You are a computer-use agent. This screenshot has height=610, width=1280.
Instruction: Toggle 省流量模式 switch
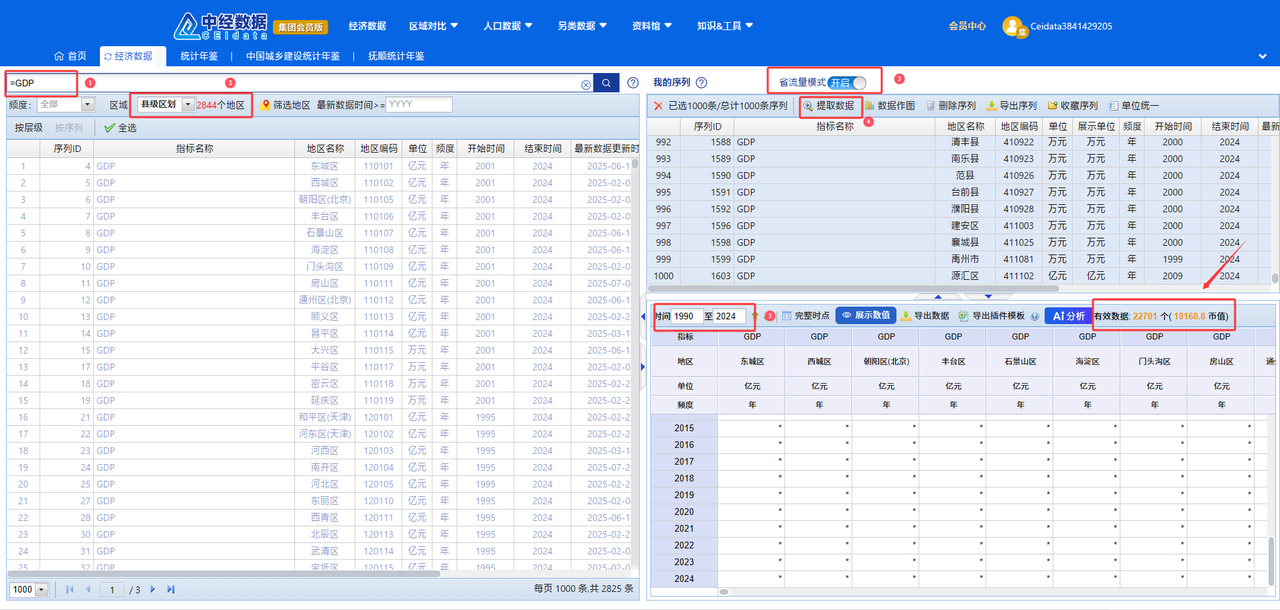point(846,82)
